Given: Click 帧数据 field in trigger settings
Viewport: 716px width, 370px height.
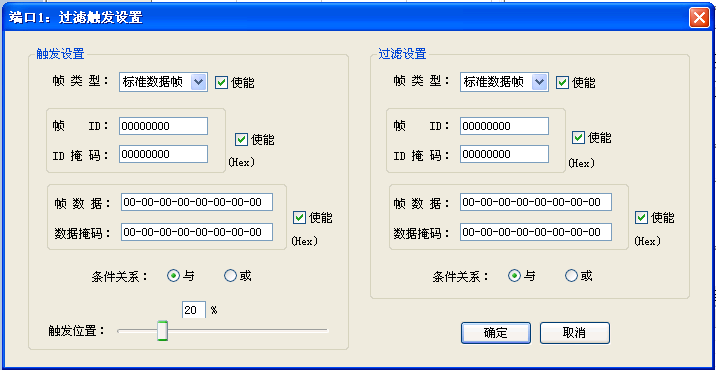Looking at the screenshot, I should (x=197, y=202).
